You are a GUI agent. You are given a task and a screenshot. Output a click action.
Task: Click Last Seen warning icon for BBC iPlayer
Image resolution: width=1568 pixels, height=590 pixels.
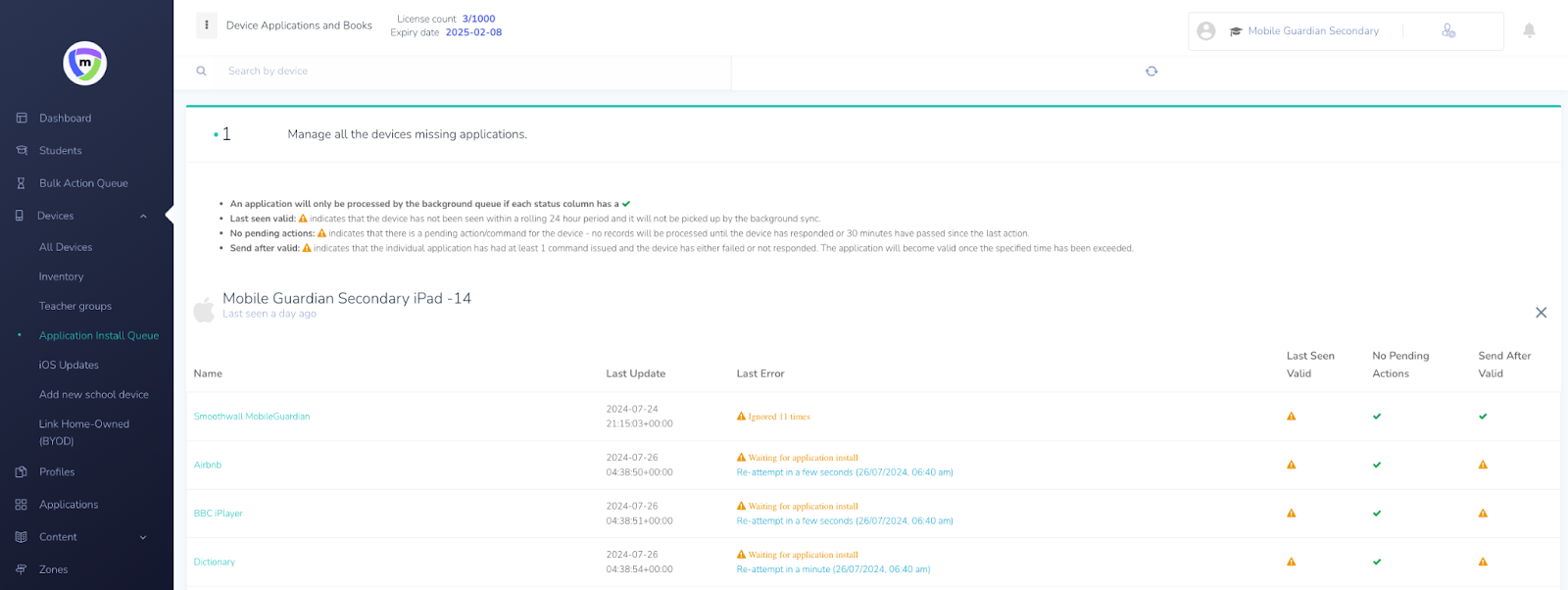1292,514
